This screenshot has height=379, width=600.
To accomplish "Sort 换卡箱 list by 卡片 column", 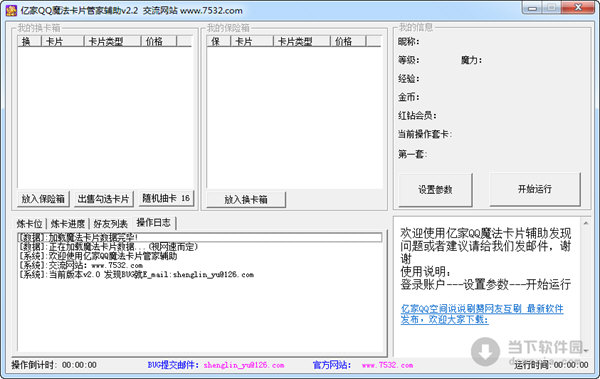I will [x=63, y=41].
